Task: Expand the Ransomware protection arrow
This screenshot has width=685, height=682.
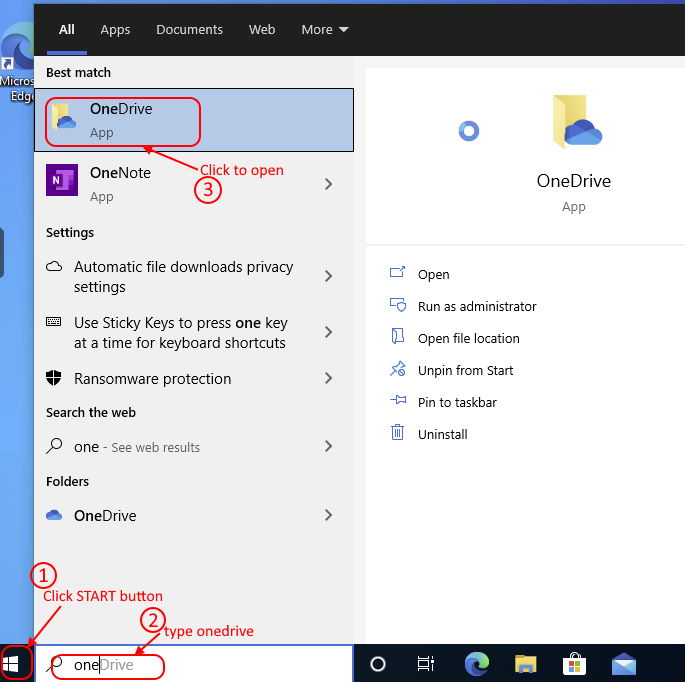Action: pos(329,378)
